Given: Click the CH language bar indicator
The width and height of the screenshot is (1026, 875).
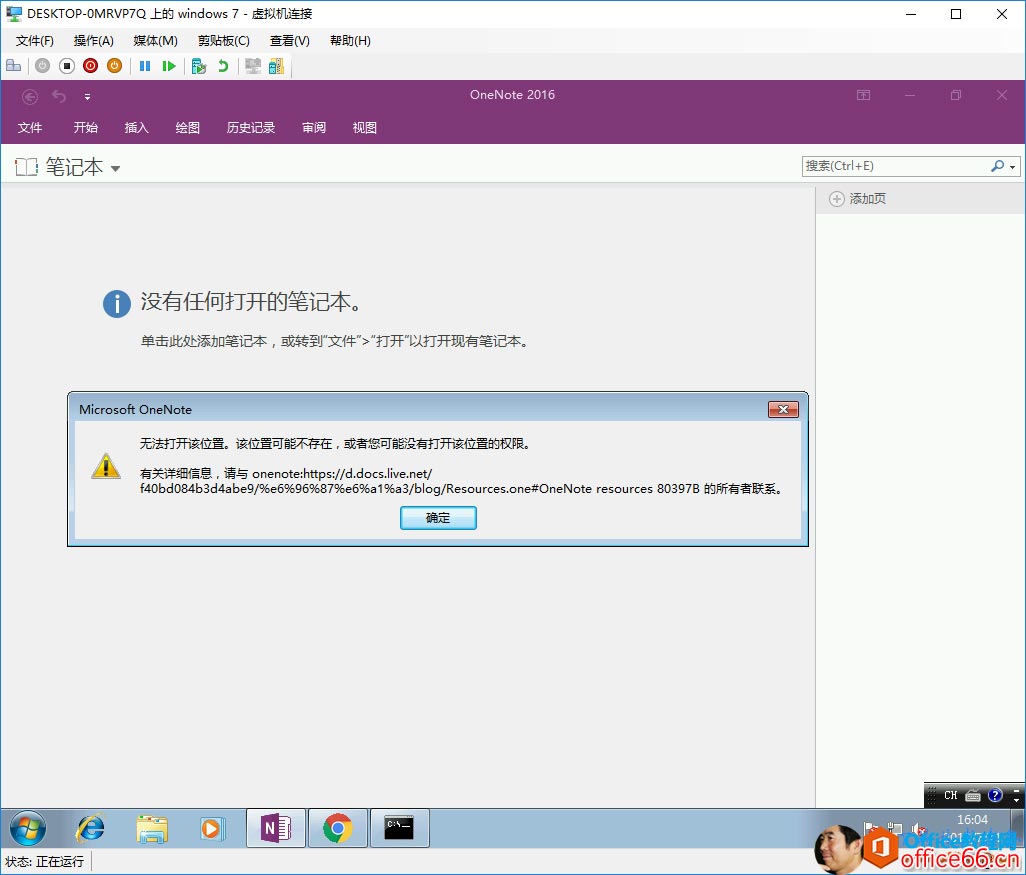Looking at the screenshot, I should coord(951,795).
